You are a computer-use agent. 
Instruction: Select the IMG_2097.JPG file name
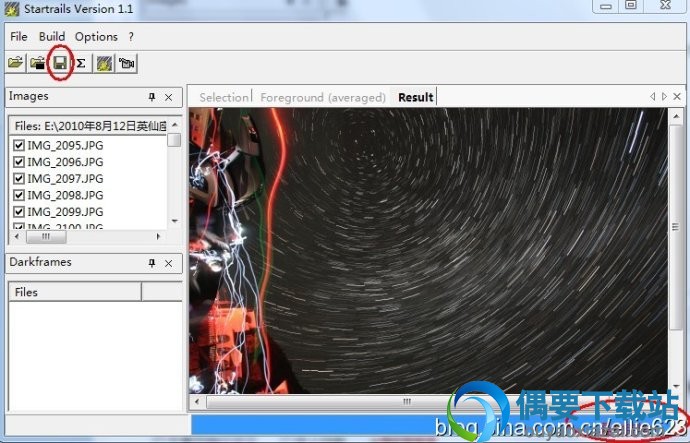(65, 179)
